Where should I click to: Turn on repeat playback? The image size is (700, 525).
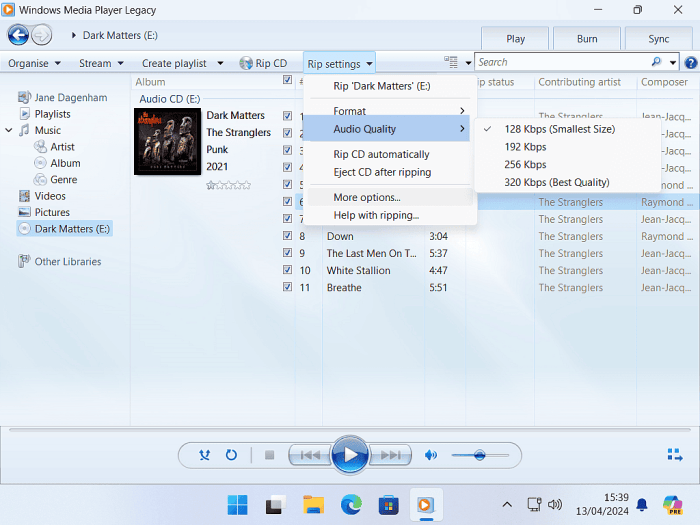(231, 455)
